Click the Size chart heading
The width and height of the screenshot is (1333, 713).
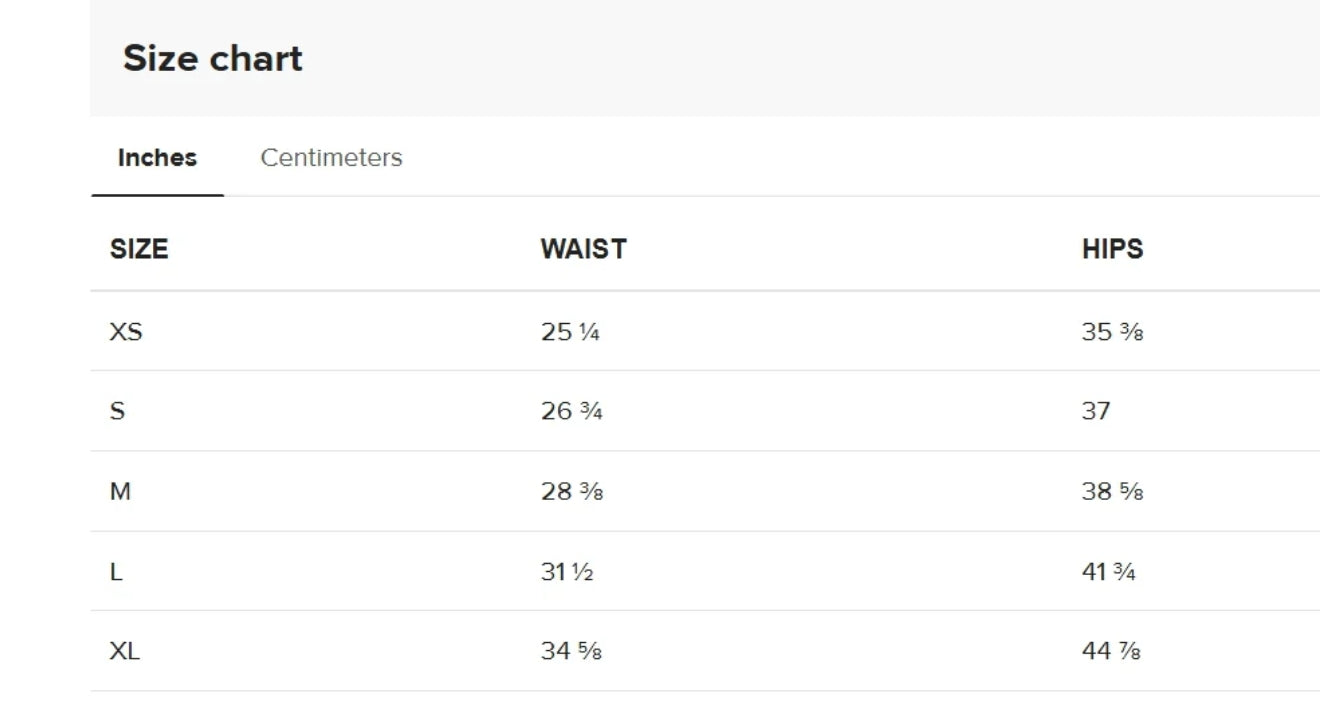[x=212, y=58]
